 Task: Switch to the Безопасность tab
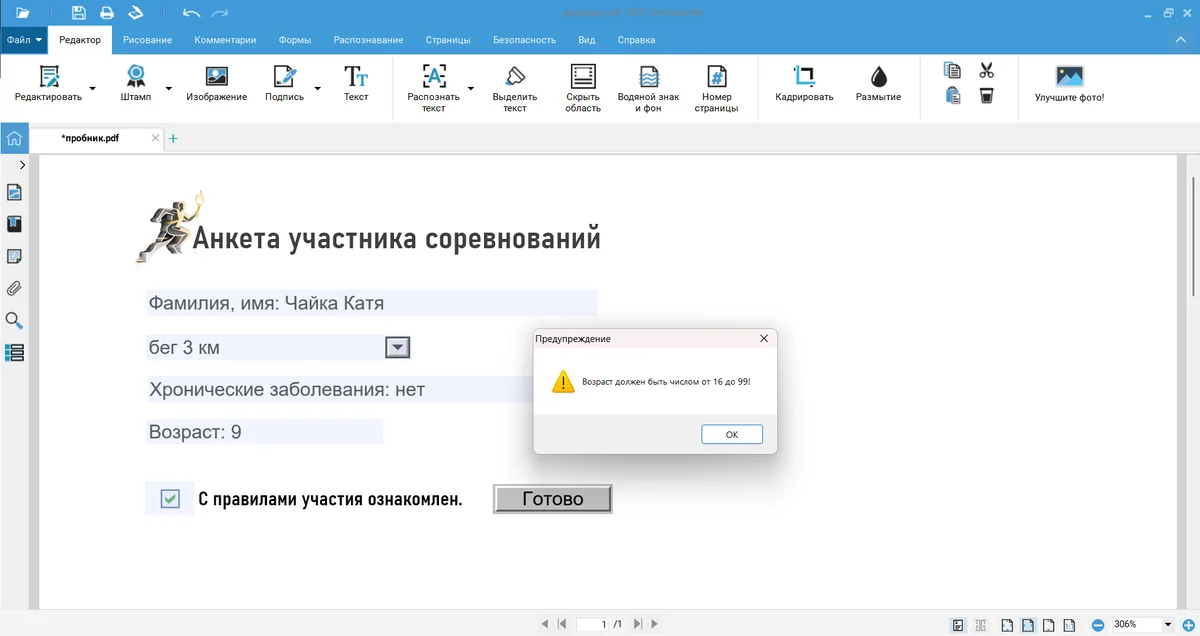pos(524,40)
